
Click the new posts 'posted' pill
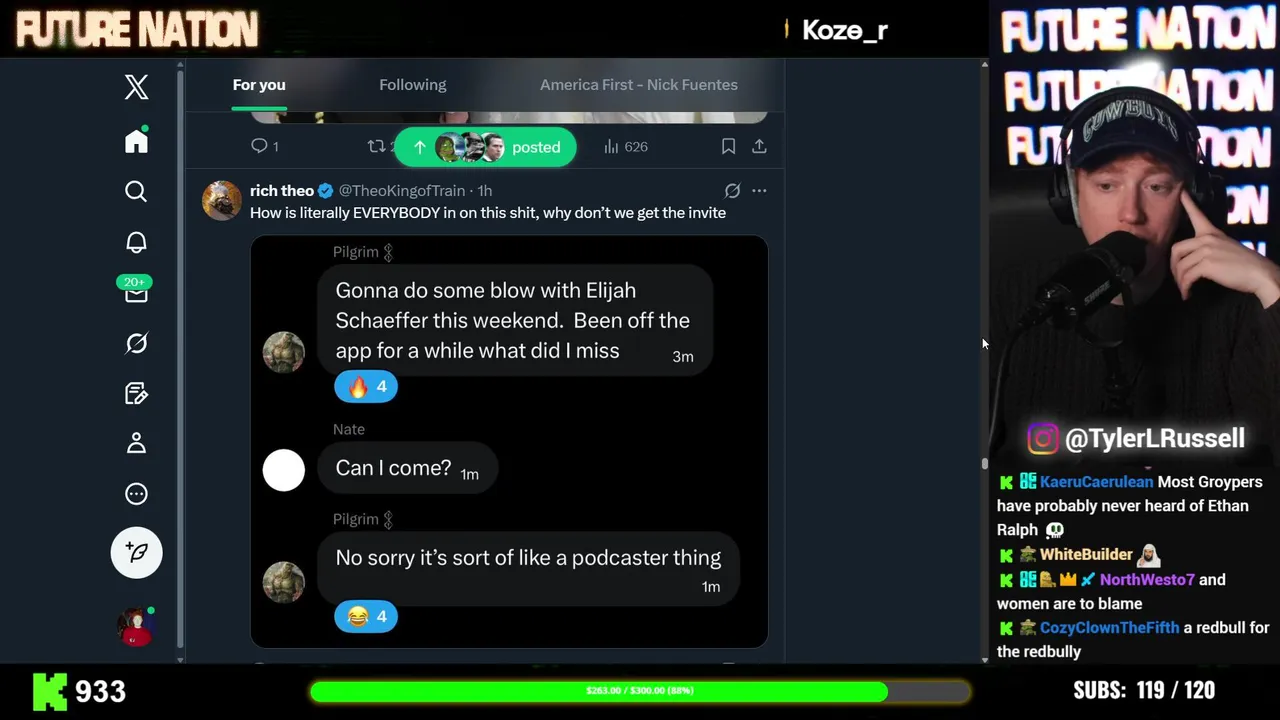(485, 147)
